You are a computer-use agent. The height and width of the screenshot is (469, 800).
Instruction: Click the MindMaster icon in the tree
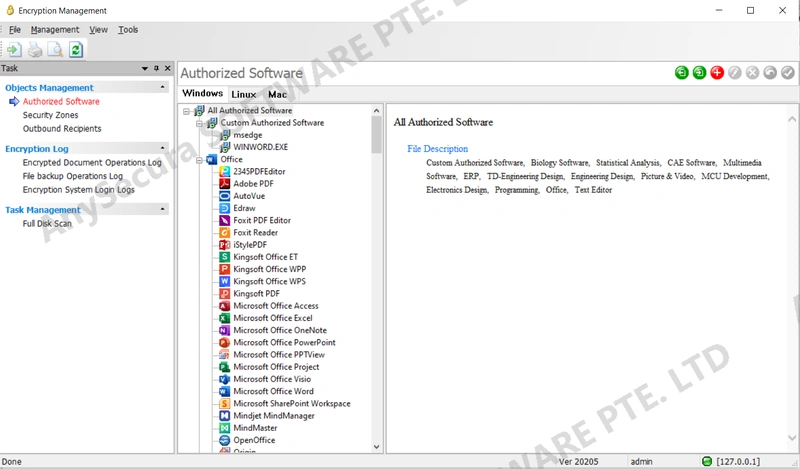pyautogui.click(x=224, y=428)
